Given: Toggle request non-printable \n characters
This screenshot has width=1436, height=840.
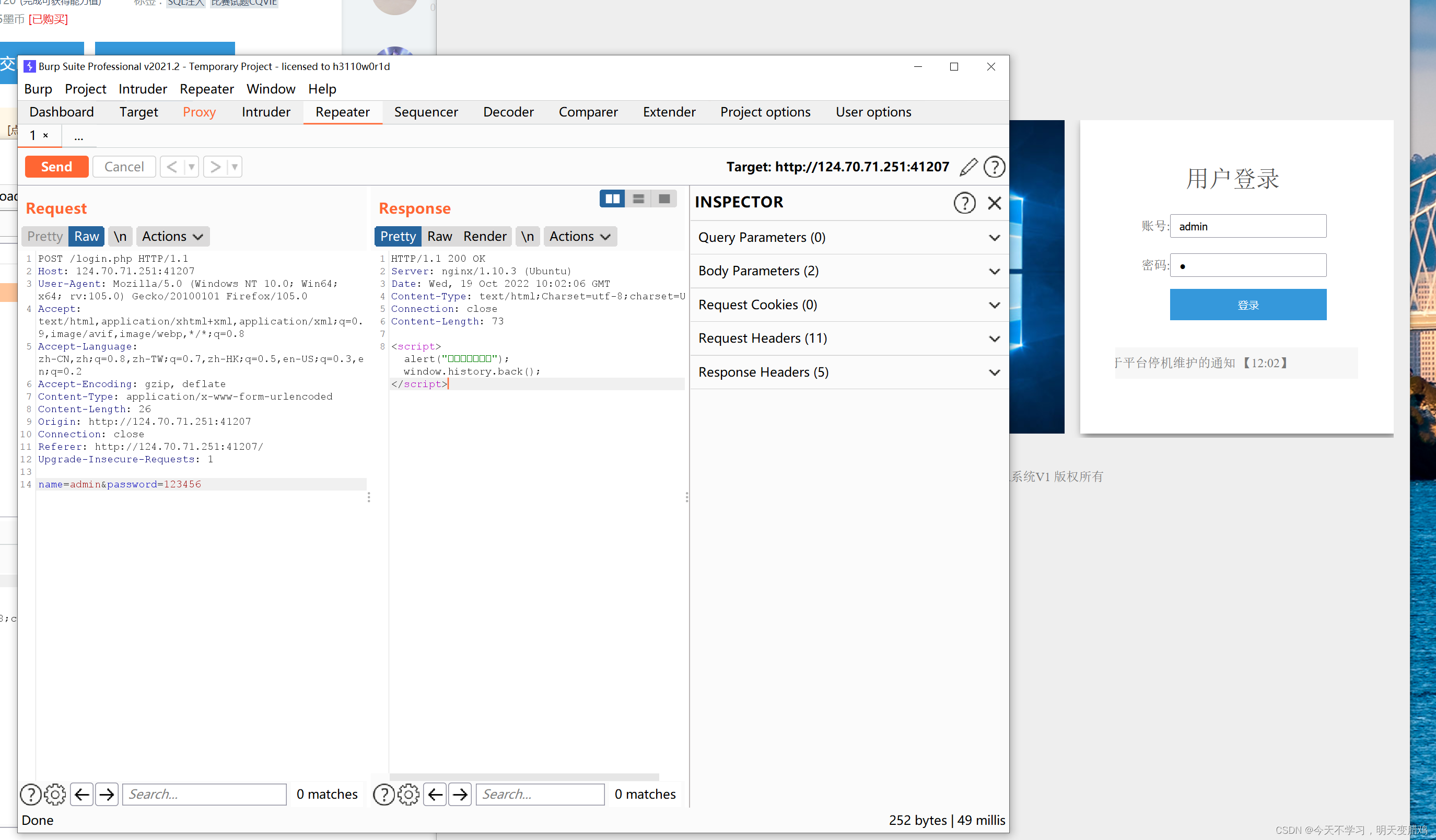Looking at the screenshot, I should point(120,237).
